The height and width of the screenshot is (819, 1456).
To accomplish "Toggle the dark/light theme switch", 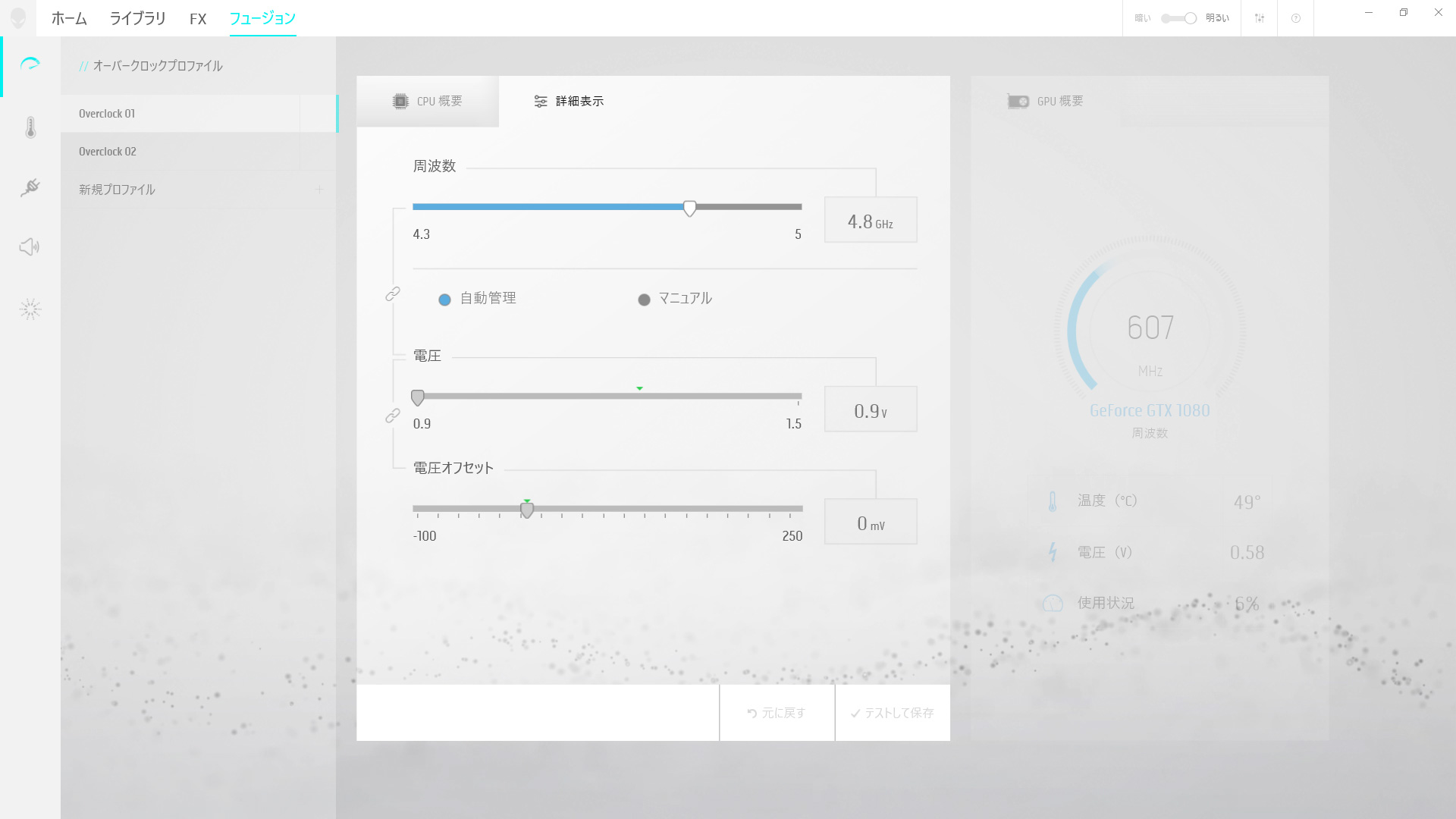I will pyautogui.click(x=1179, y=18).
